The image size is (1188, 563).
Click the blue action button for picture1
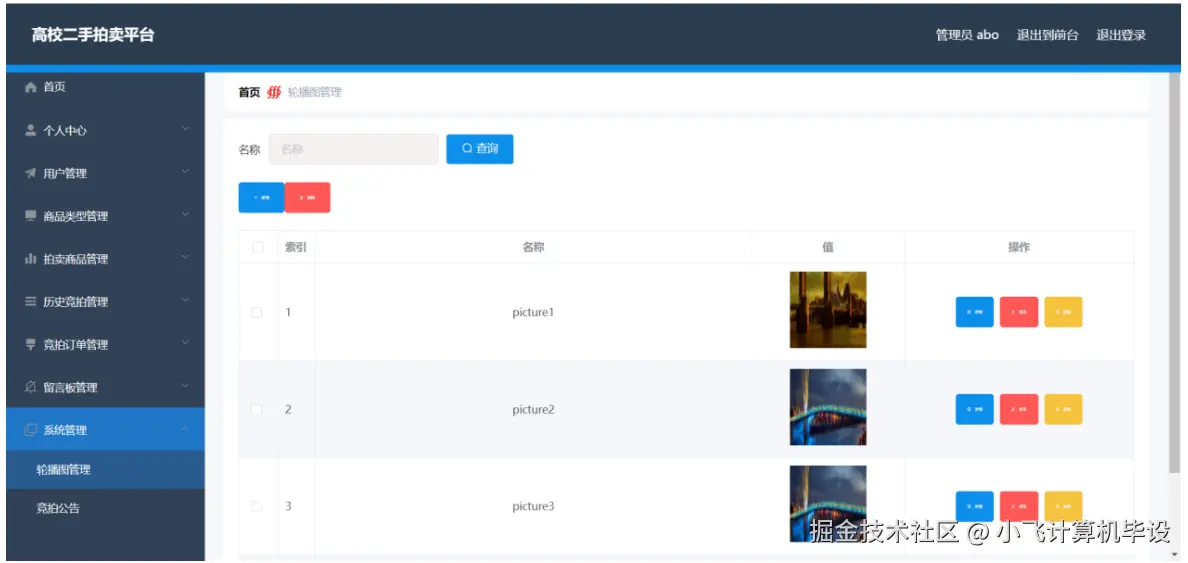click(x=974, y=312)
